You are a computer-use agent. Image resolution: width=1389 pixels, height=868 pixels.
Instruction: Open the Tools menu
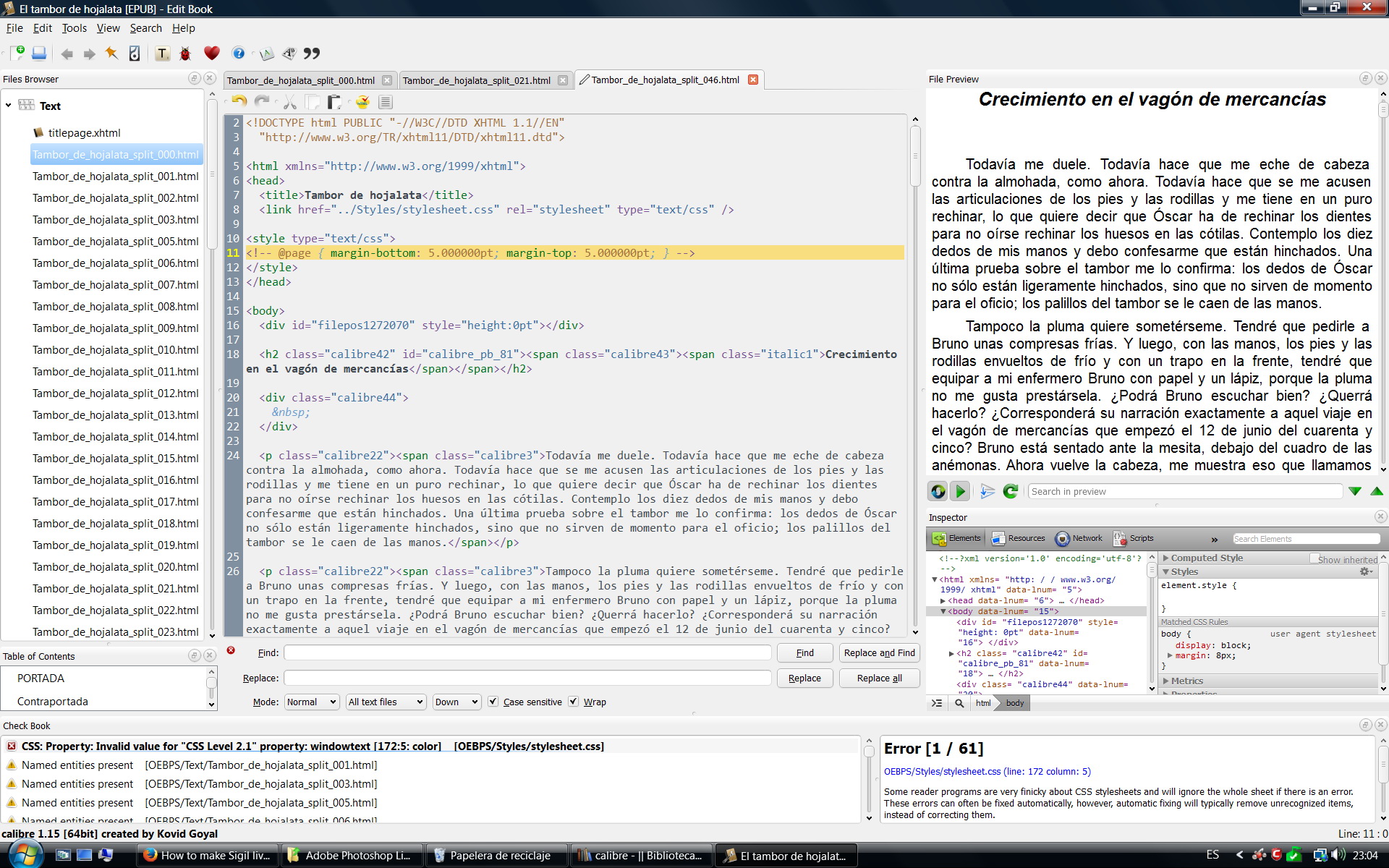pos(74,28)
